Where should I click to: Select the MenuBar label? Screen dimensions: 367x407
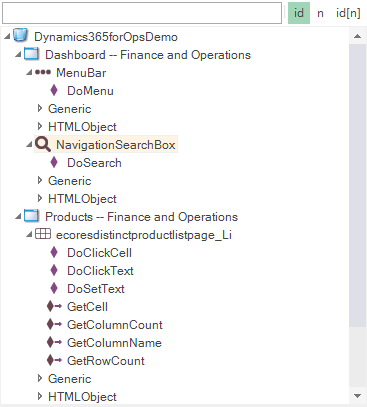[81, 73]
